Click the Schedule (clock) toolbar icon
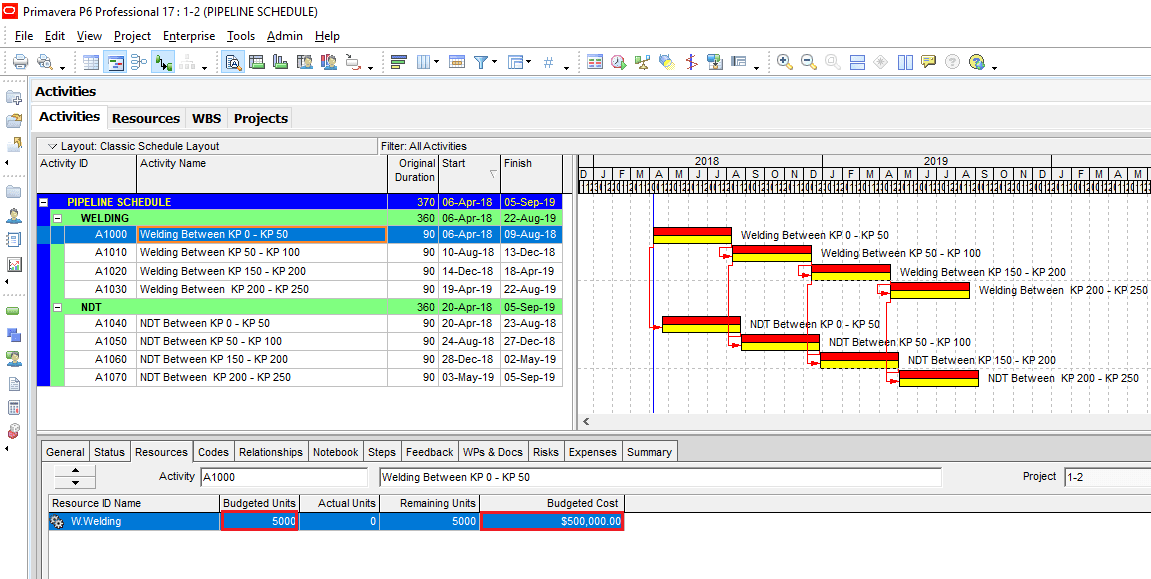1151x579 pixels. pos(618,62)
